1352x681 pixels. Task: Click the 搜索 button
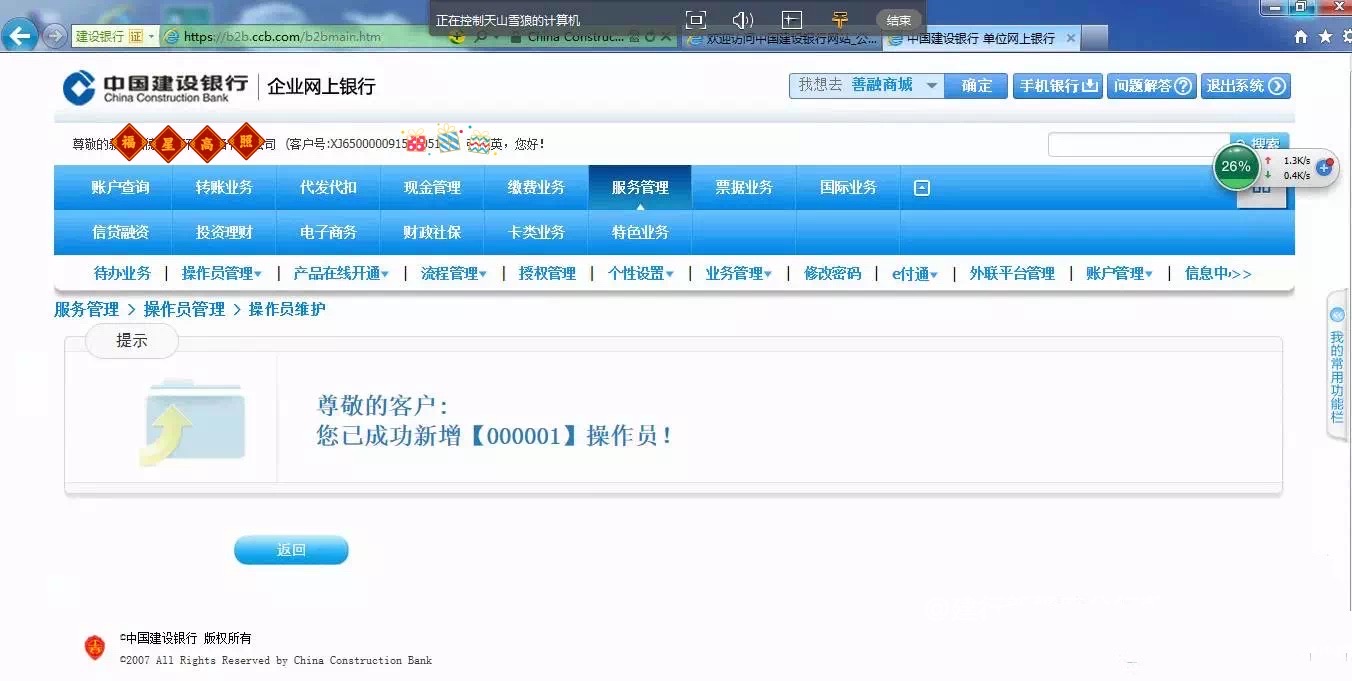(1259, 144)
